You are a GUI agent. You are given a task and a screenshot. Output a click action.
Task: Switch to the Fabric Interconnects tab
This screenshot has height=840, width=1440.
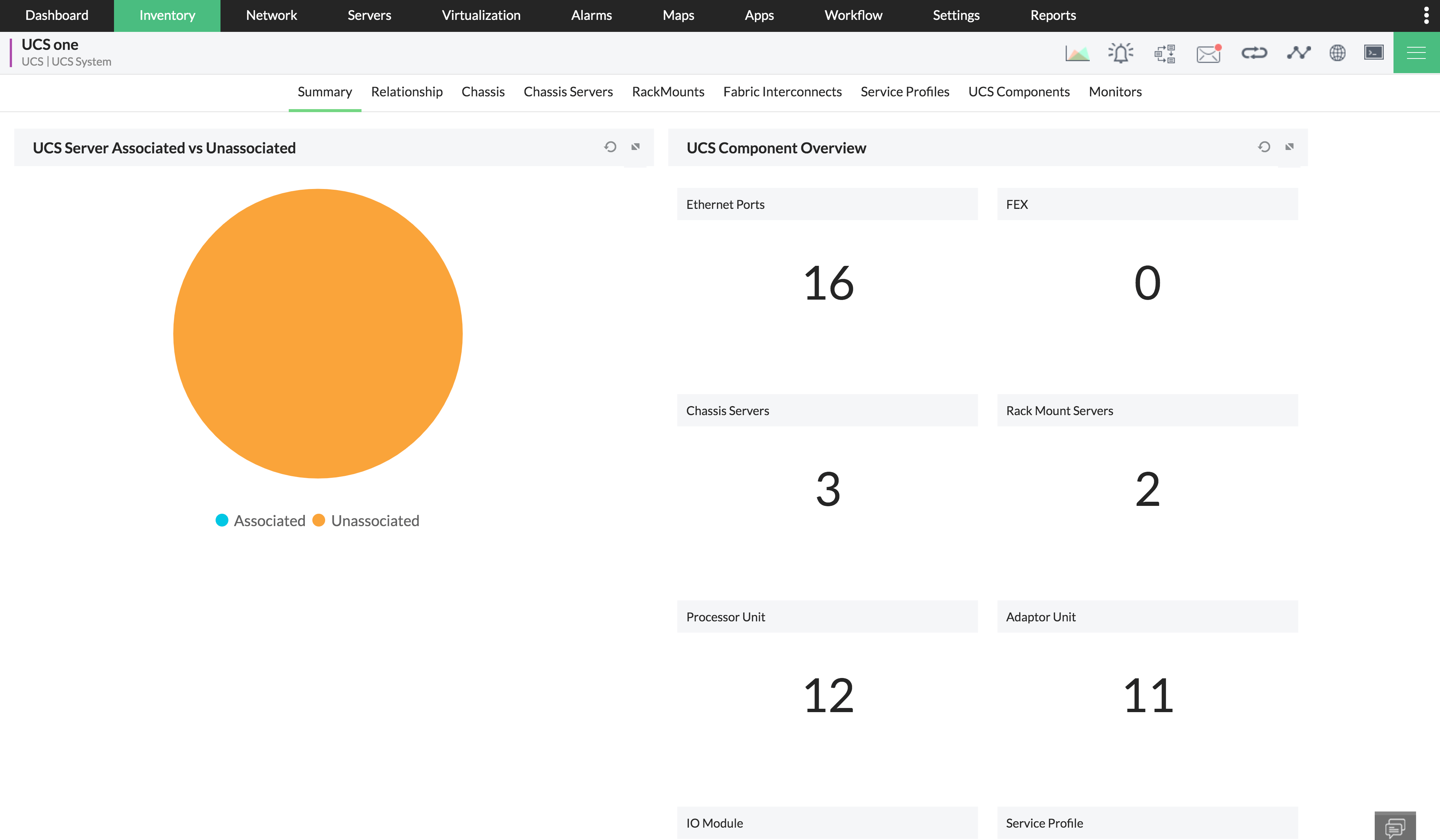[782, 92]
